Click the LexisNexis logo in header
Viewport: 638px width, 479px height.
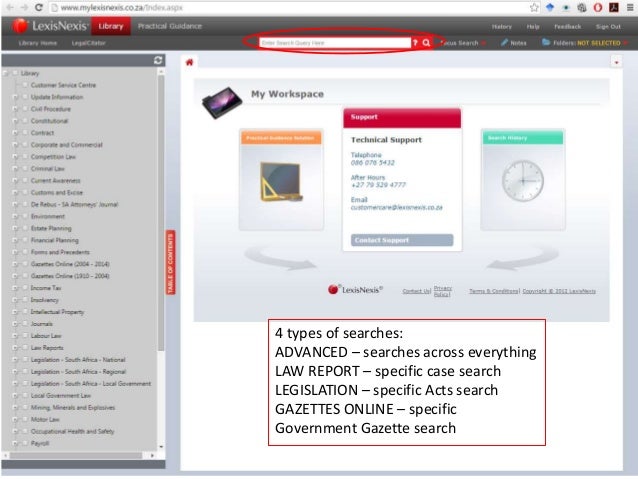coord(50,26)
